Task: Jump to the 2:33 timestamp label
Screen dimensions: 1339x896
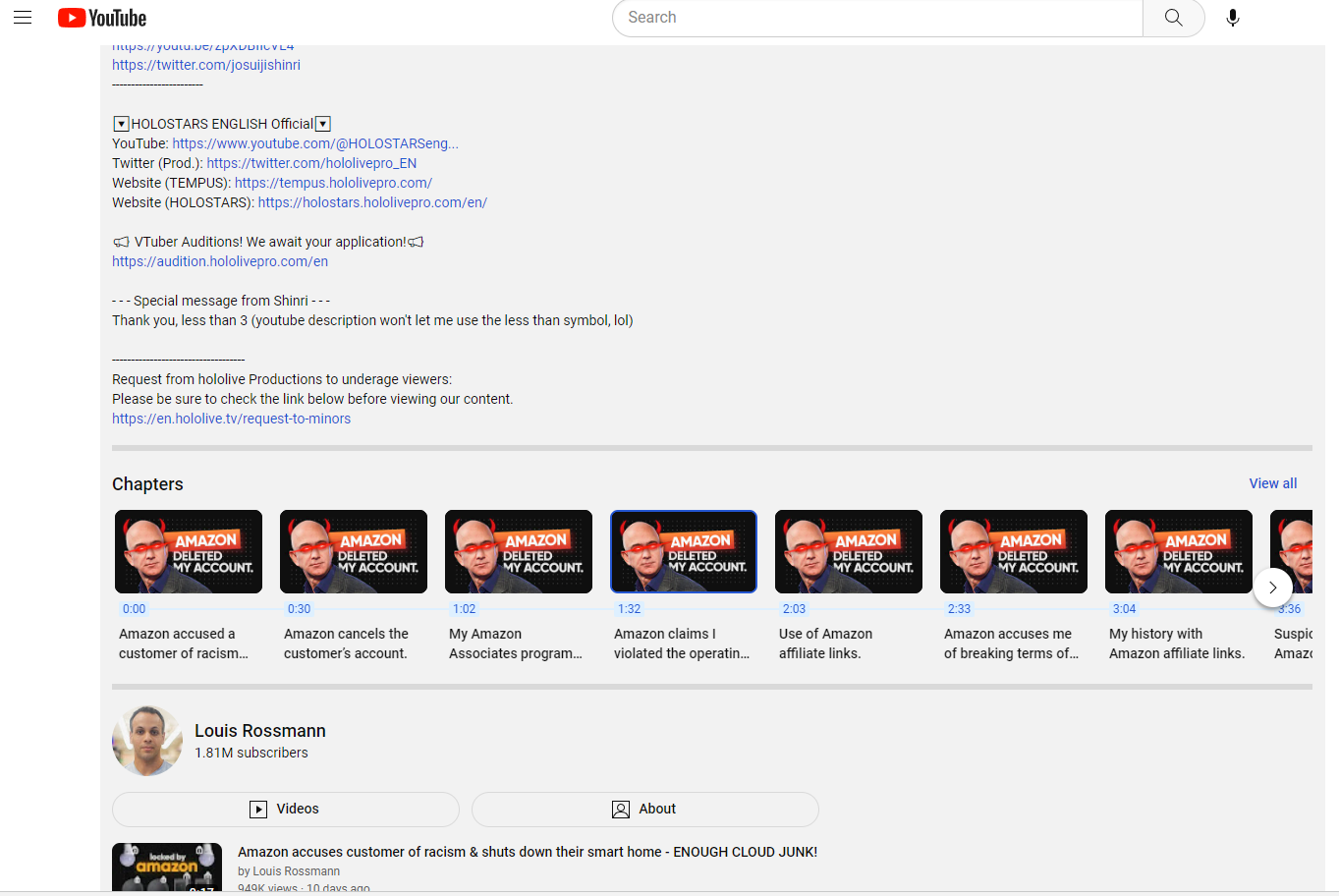Action: coord(959,609)
